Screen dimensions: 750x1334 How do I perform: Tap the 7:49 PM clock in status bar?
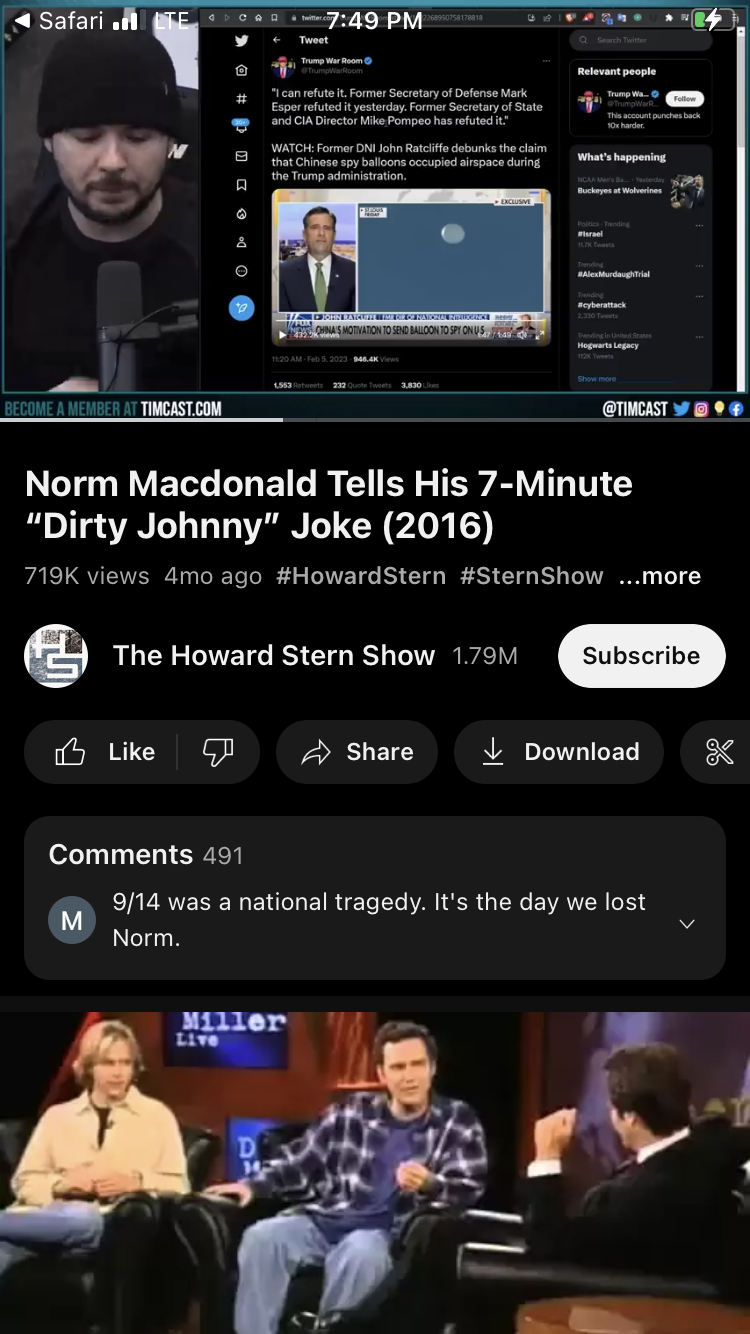(375, 21)
